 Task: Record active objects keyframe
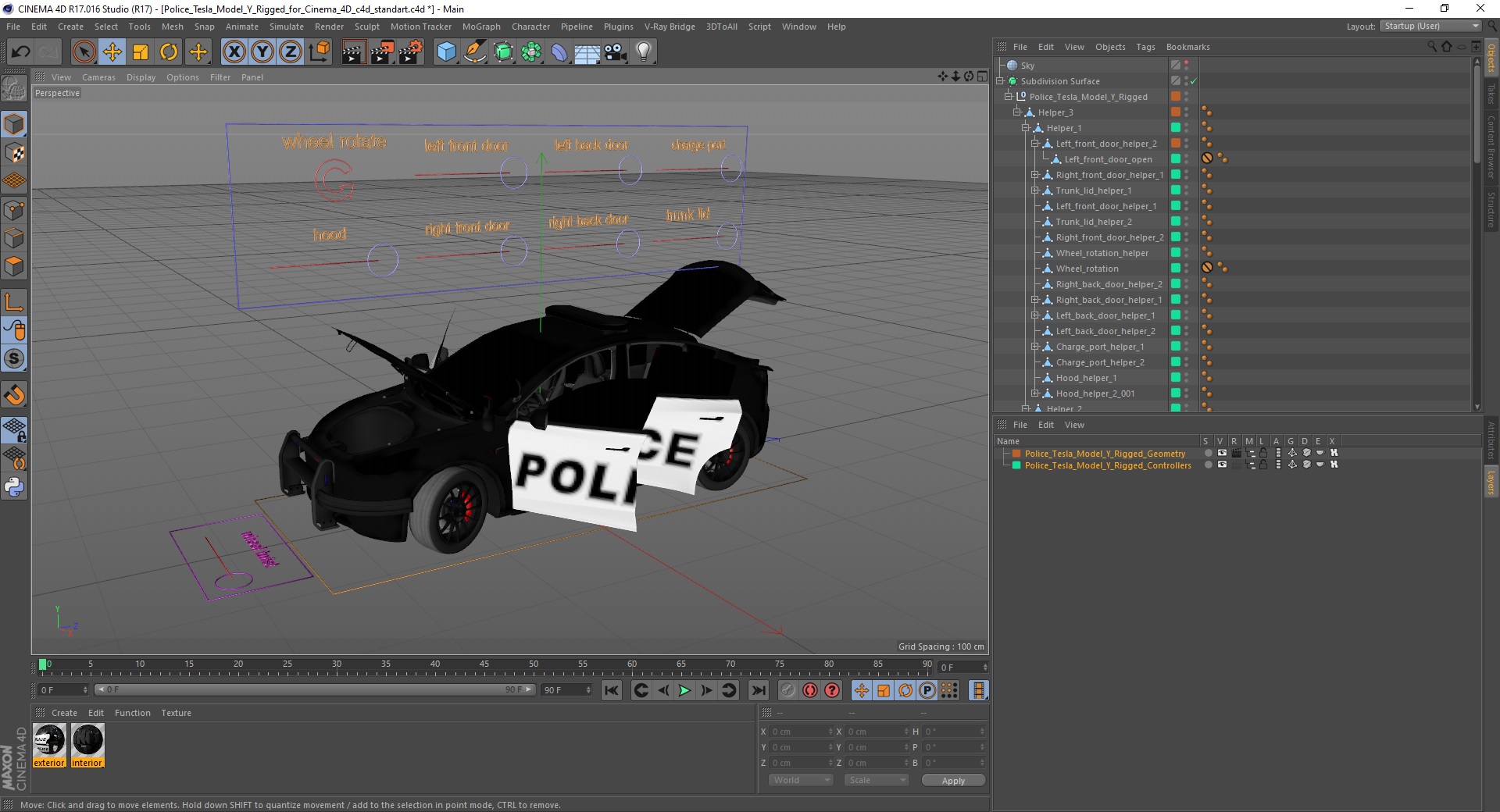click(788, 690)
